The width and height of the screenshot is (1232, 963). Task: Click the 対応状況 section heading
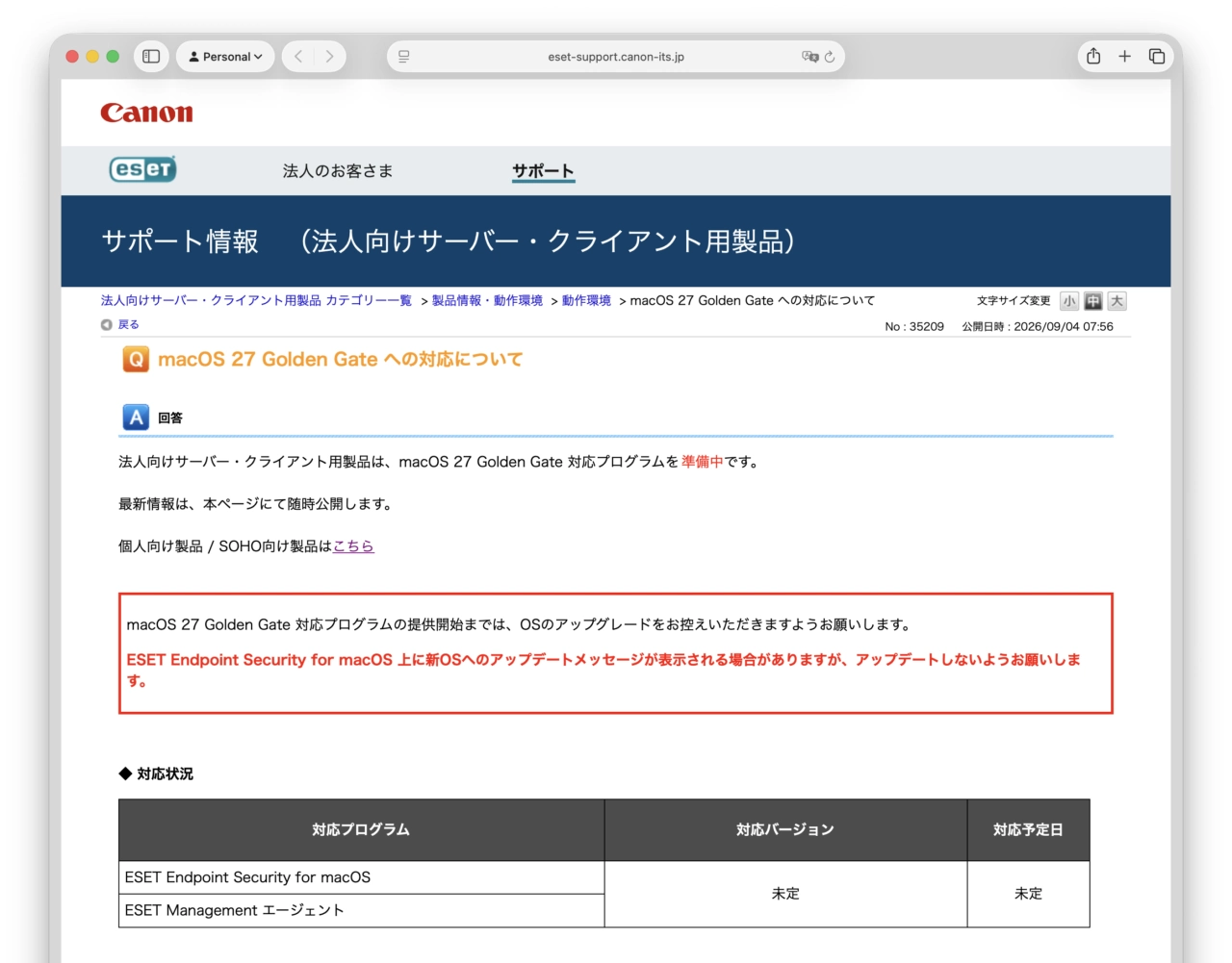pos(156,773)
